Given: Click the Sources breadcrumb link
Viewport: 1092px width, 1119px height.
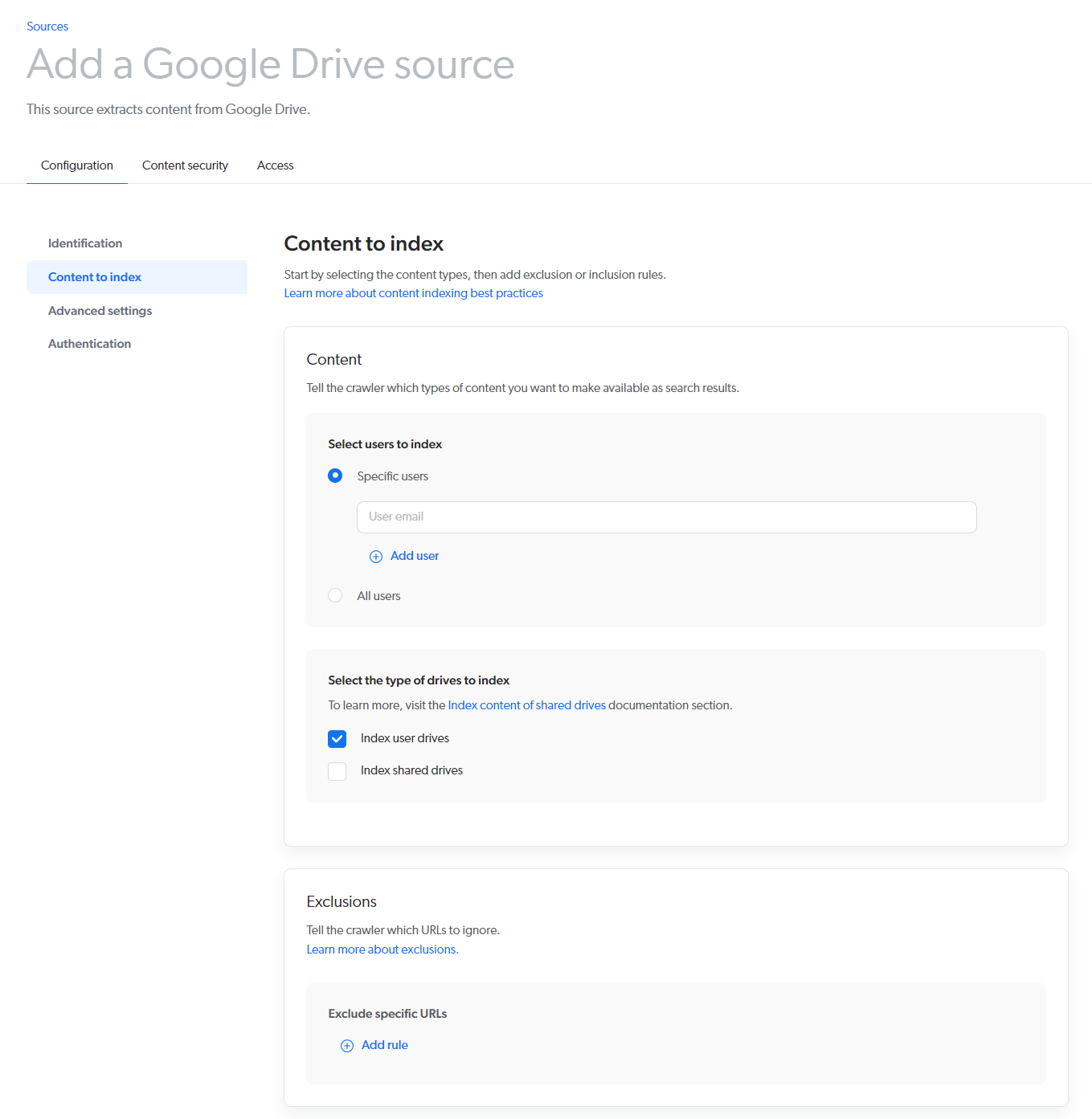Looking at the screenshot, I should pyautogui.click(x=47, y=27).
